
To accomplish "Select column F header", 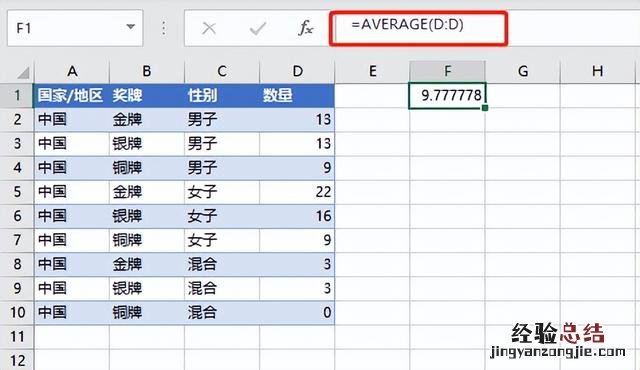I will click(447, 72).
